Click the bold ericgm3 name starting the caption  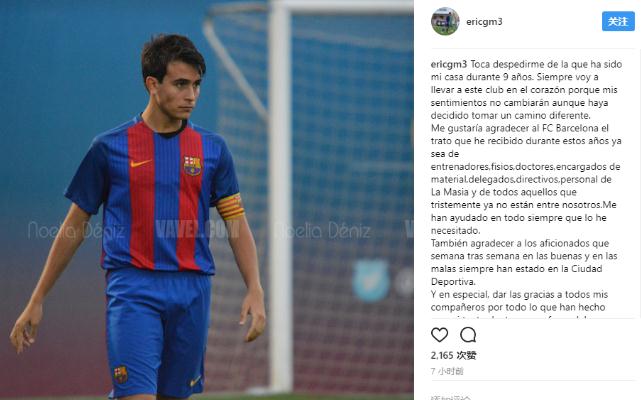click(x=449, y=64)
